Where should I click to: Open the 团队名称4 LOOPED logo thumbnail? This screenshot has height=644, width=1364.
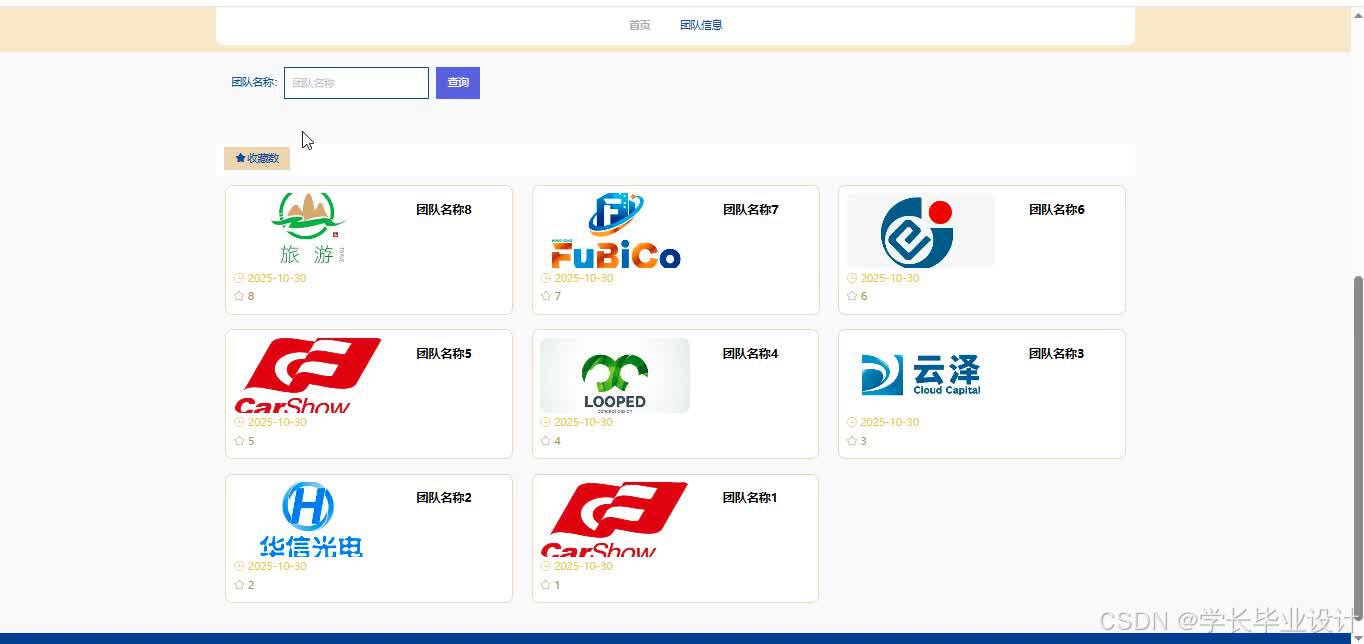pos(615,375)
